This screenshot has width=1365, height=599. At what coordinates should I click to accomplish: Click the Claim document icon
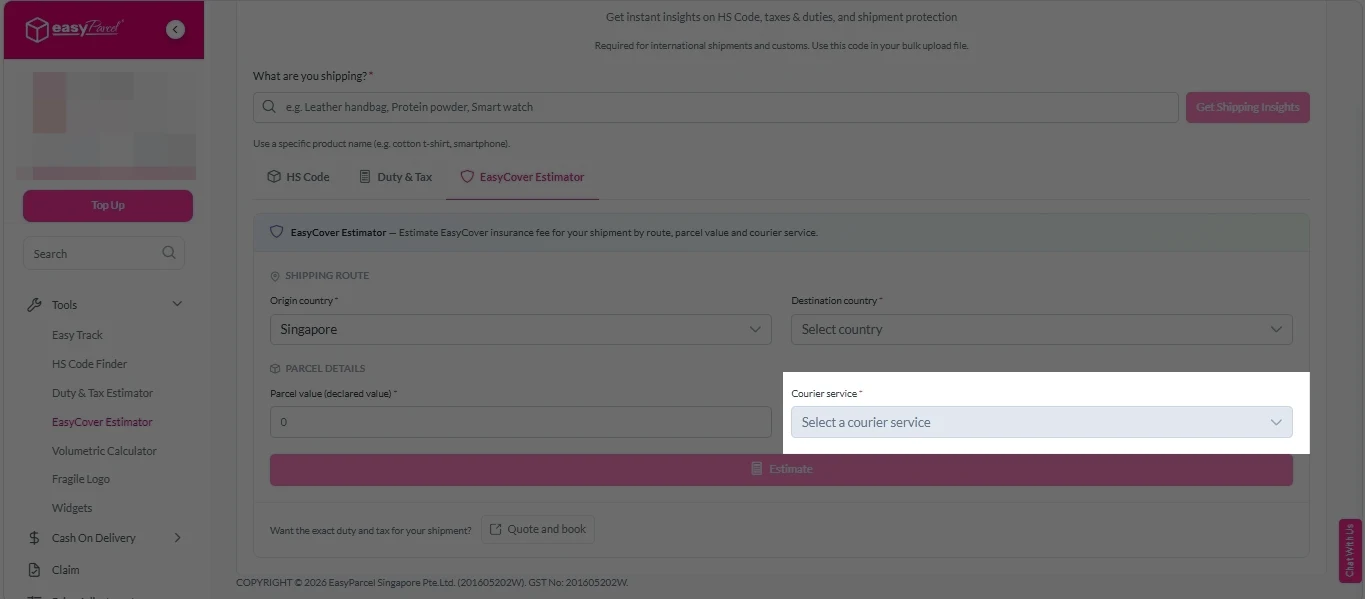point(34,570)
